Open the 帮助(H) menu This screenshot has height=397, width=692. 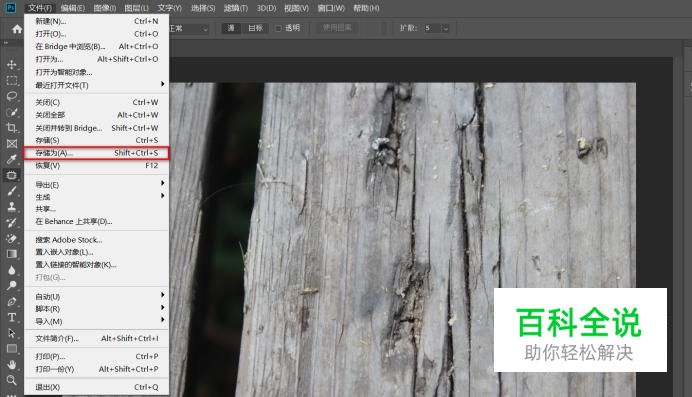pyautogui.click(x=366, y=8)
